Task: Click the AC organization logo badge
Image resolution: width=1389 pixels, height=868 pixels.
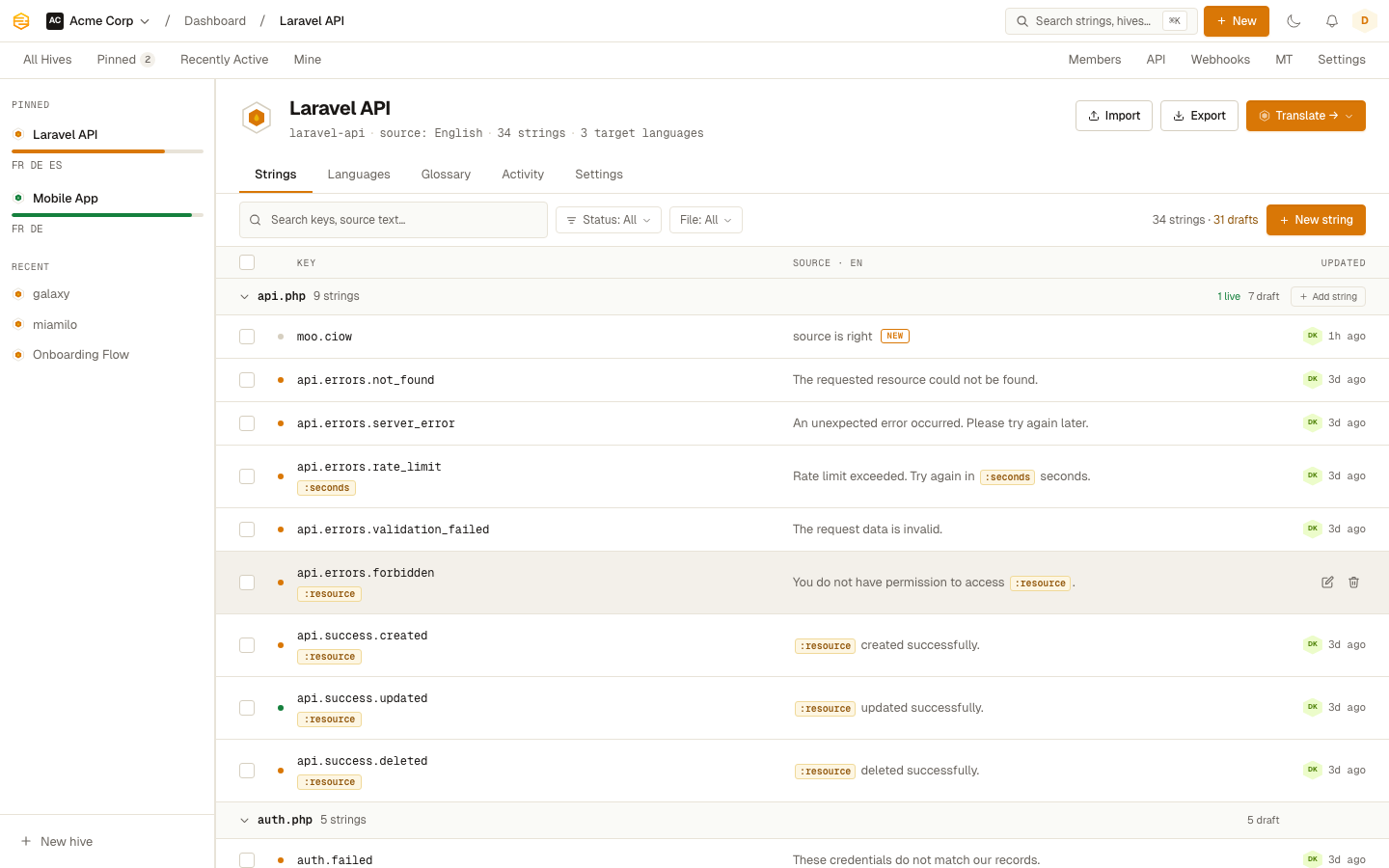Action: (55, 21)
